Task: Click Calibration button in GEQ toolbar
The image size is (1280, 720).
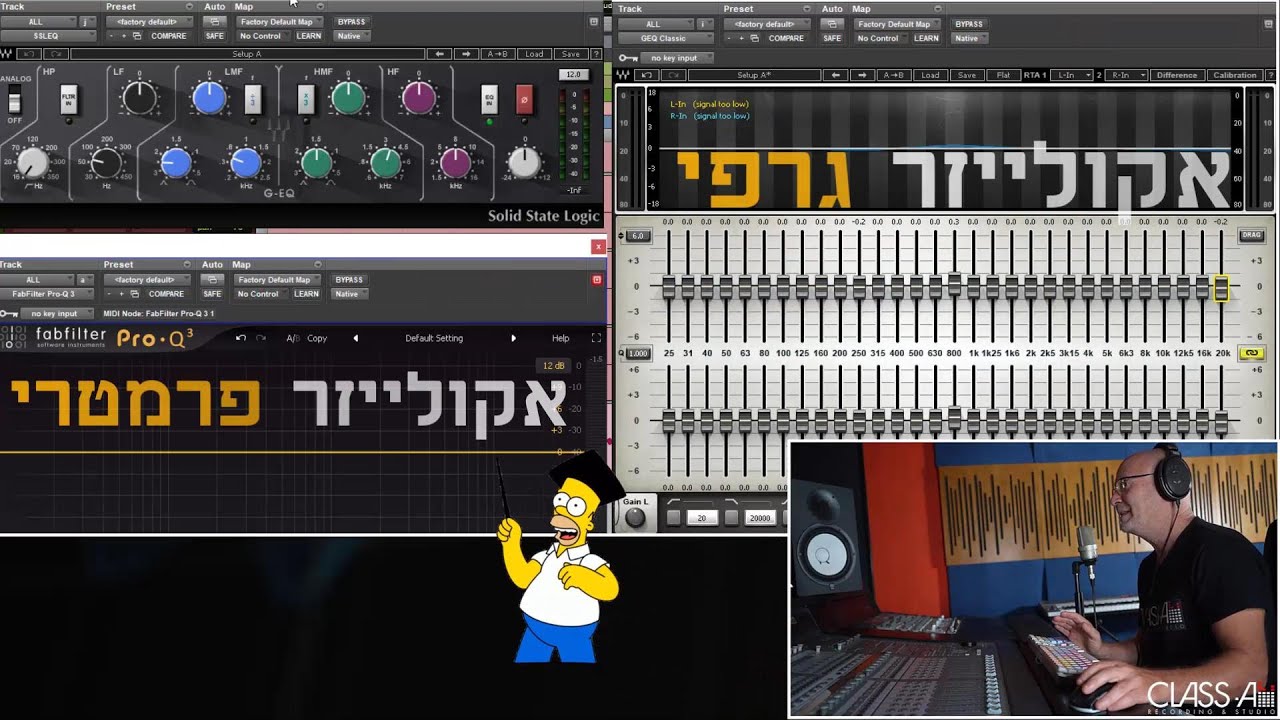Action: [1235, 75]
